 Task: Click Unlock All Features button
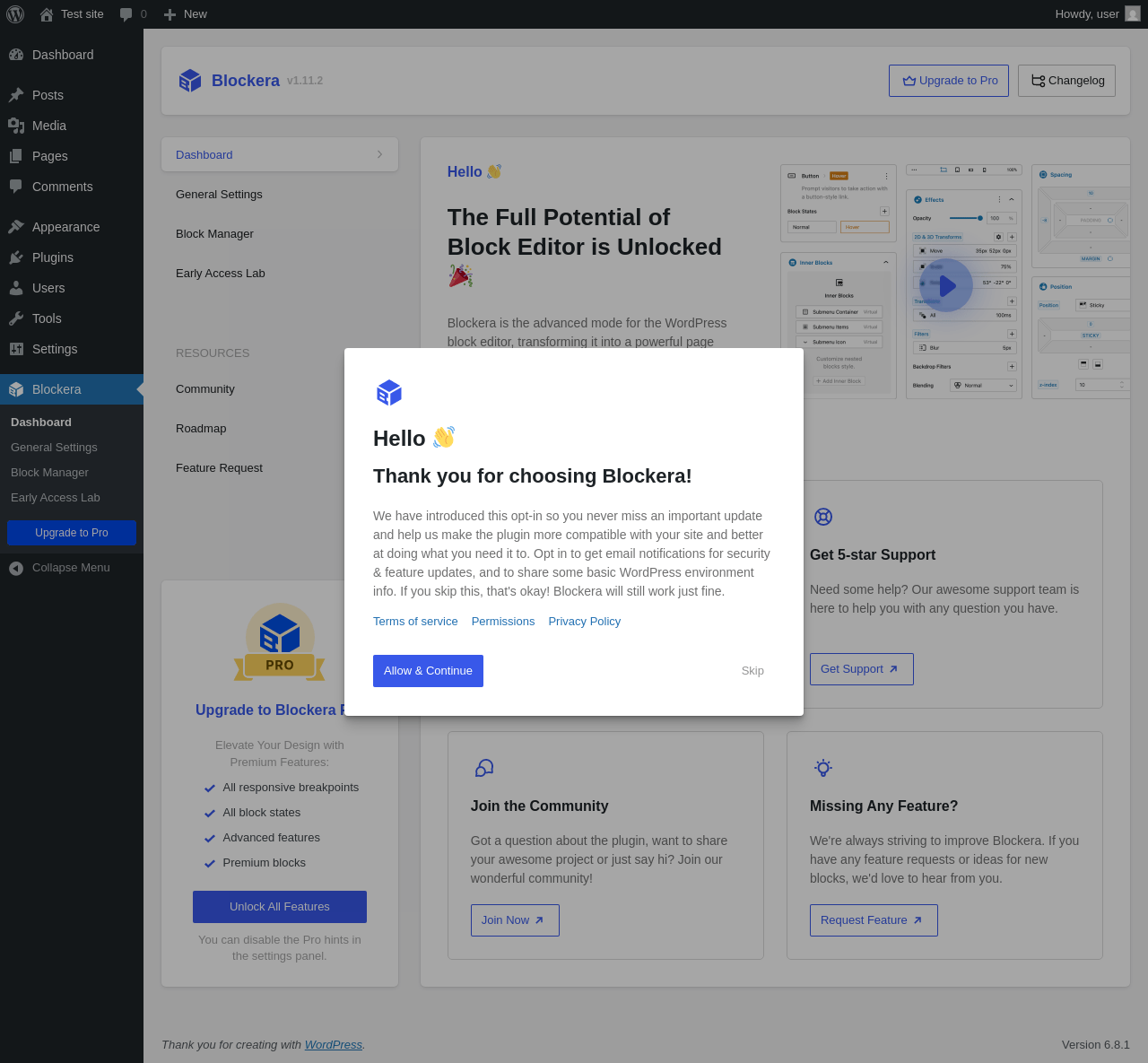pos(280,907)
